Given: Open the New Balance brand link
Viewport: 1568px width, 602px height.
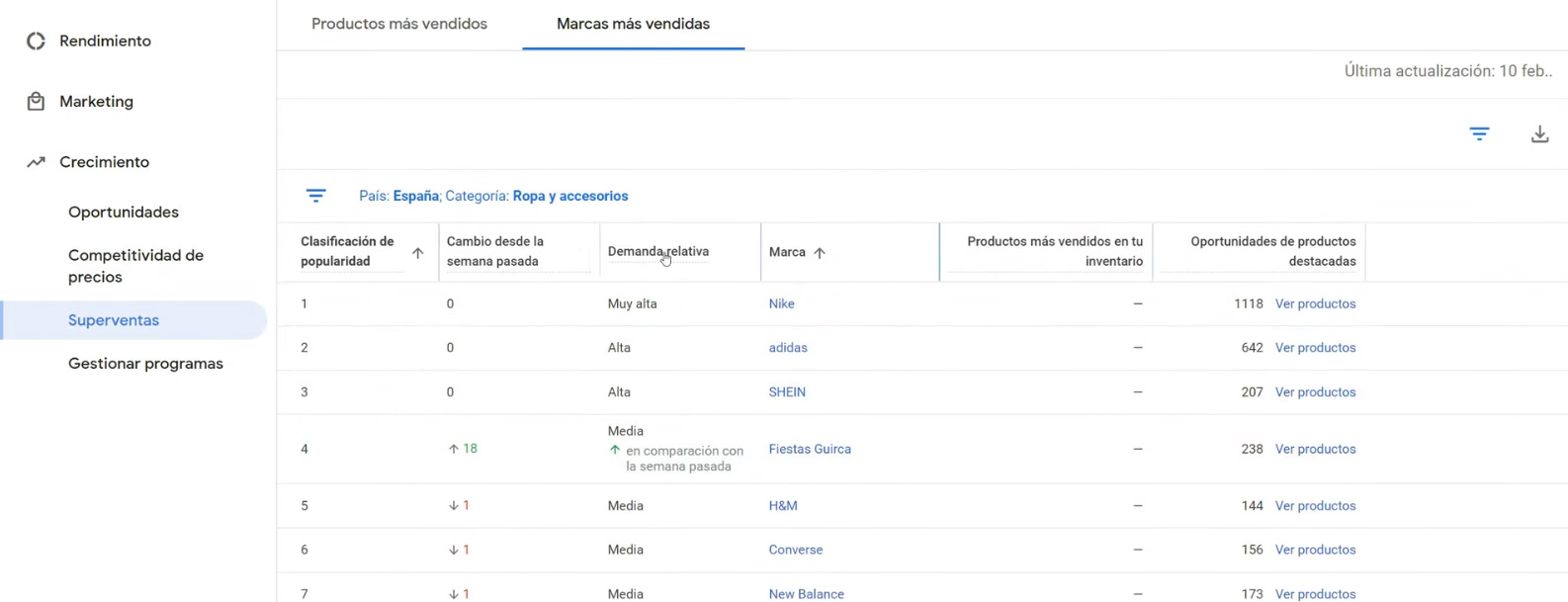Looking at the screenshot, I should click(807, 594).
